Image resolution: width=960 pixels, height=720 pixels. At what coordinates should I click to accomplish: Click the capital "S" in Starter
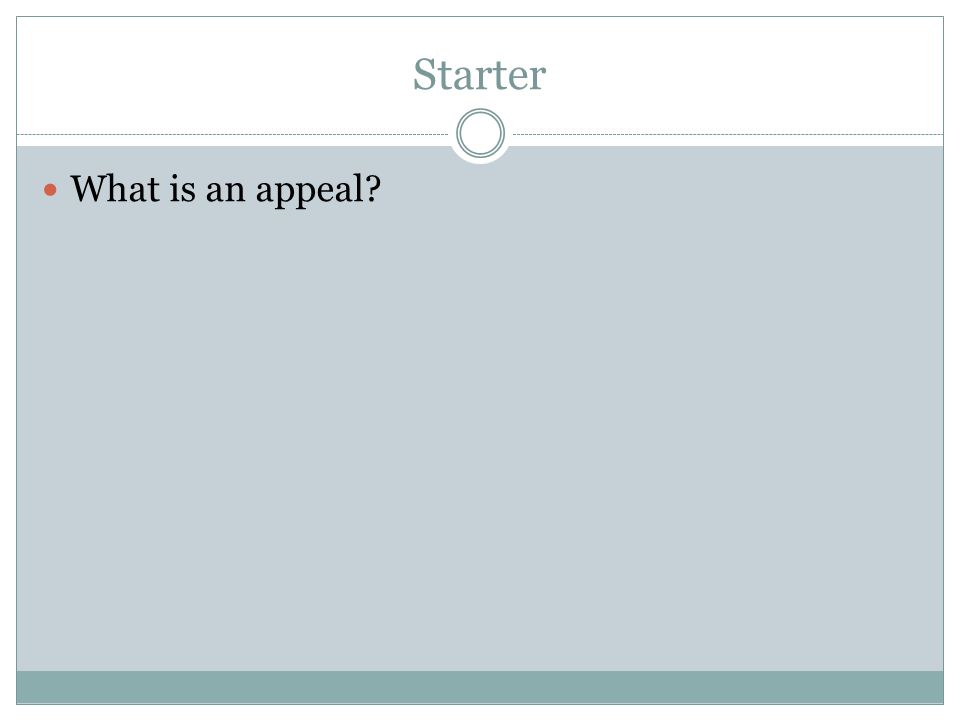[x=426, y=75]
